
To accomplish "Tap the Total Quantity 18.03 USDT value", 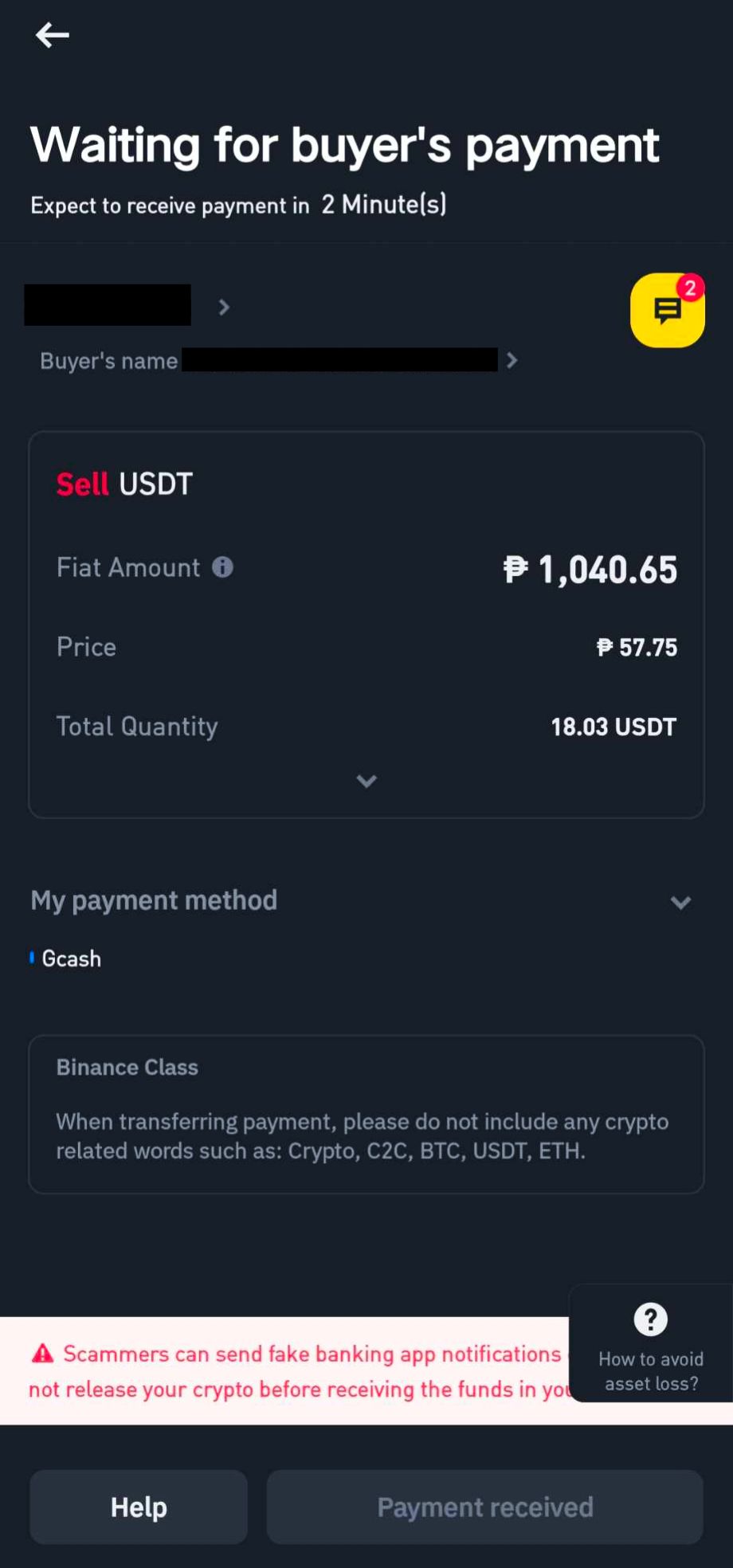I will coord(613,727).
